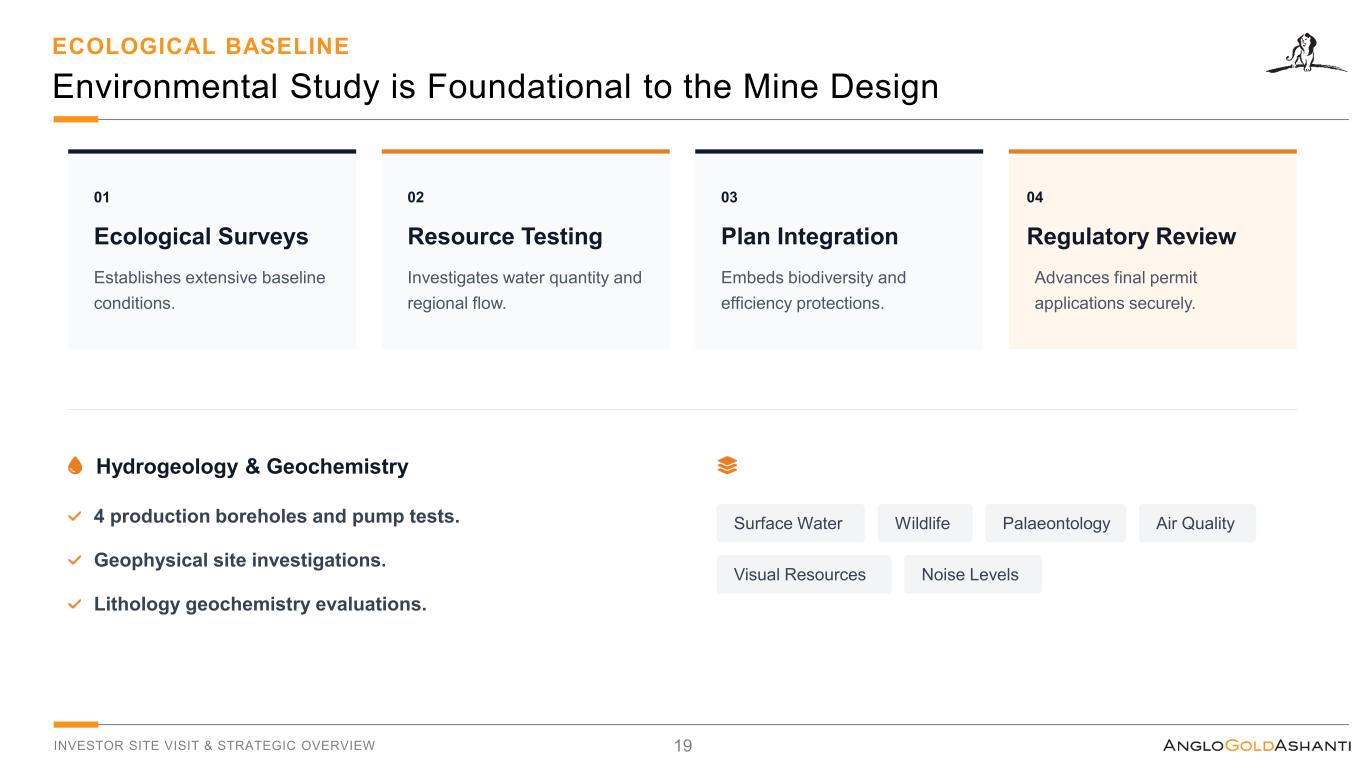Image resolution: width=1365 pixels, height=768 pixels.
Task: Select the Wildlife tag
Action: (924, 523)
